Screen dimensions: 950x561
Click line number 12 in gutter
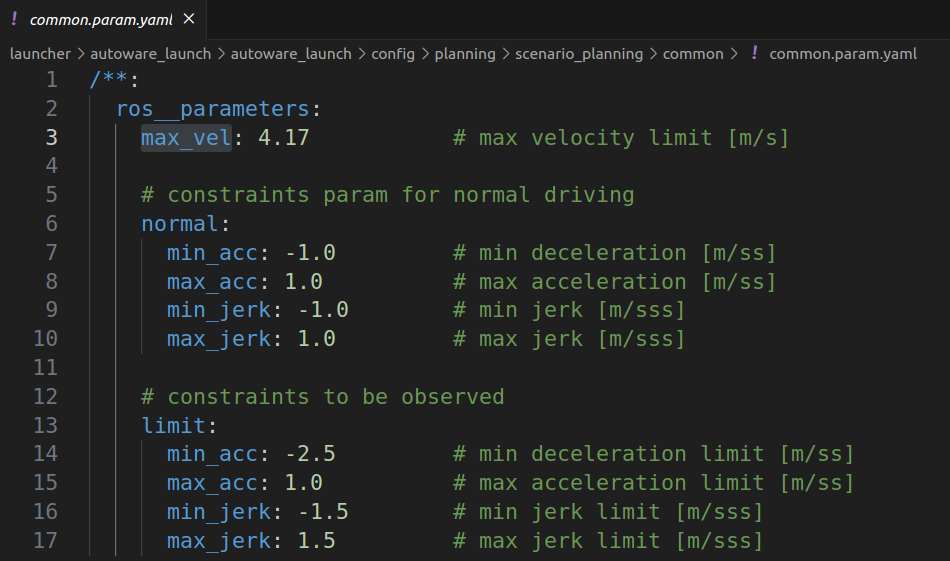click(46, 397)
